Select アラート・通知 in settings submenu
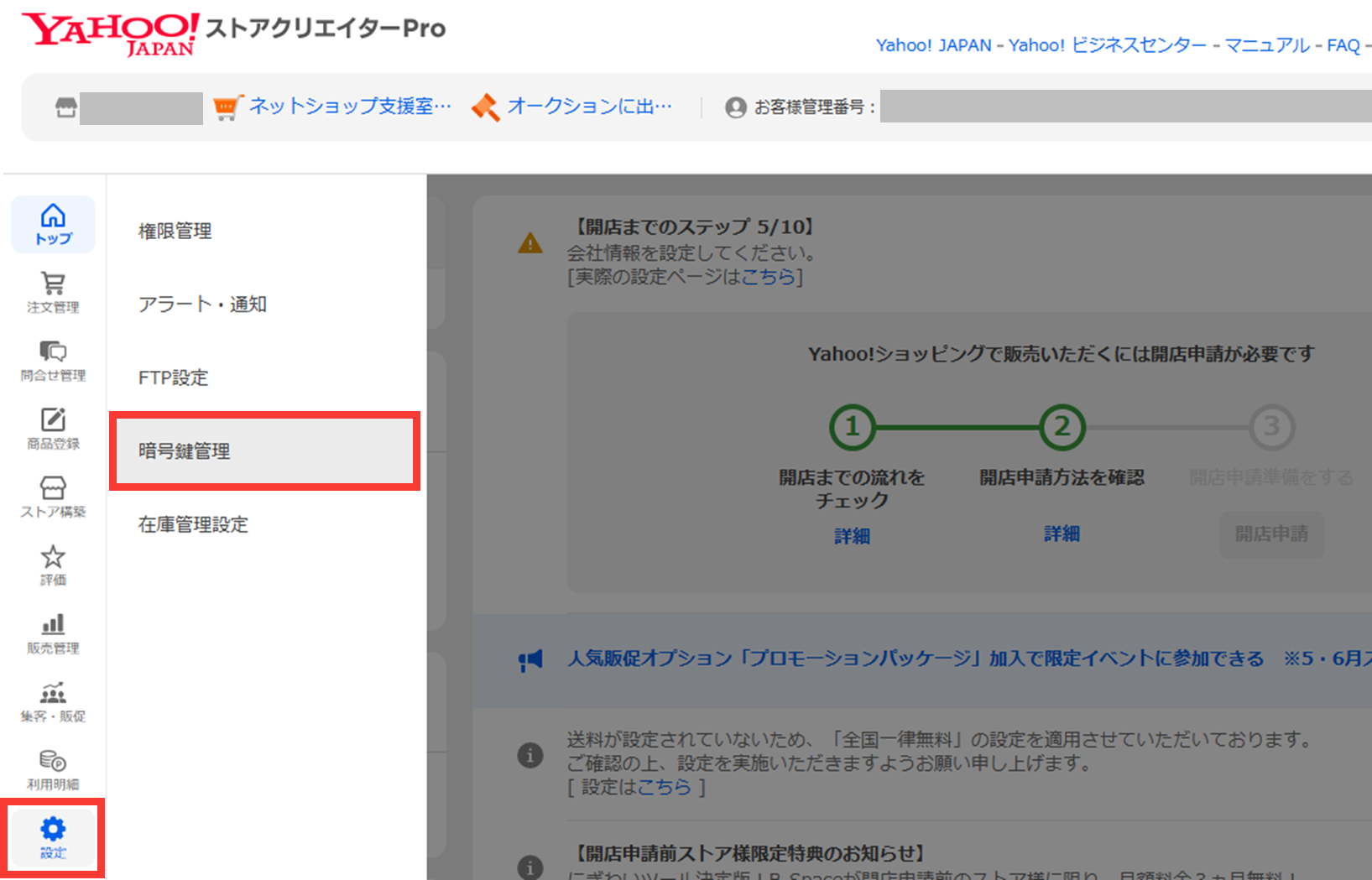1372x880 pixels. [x=202, y=304]
